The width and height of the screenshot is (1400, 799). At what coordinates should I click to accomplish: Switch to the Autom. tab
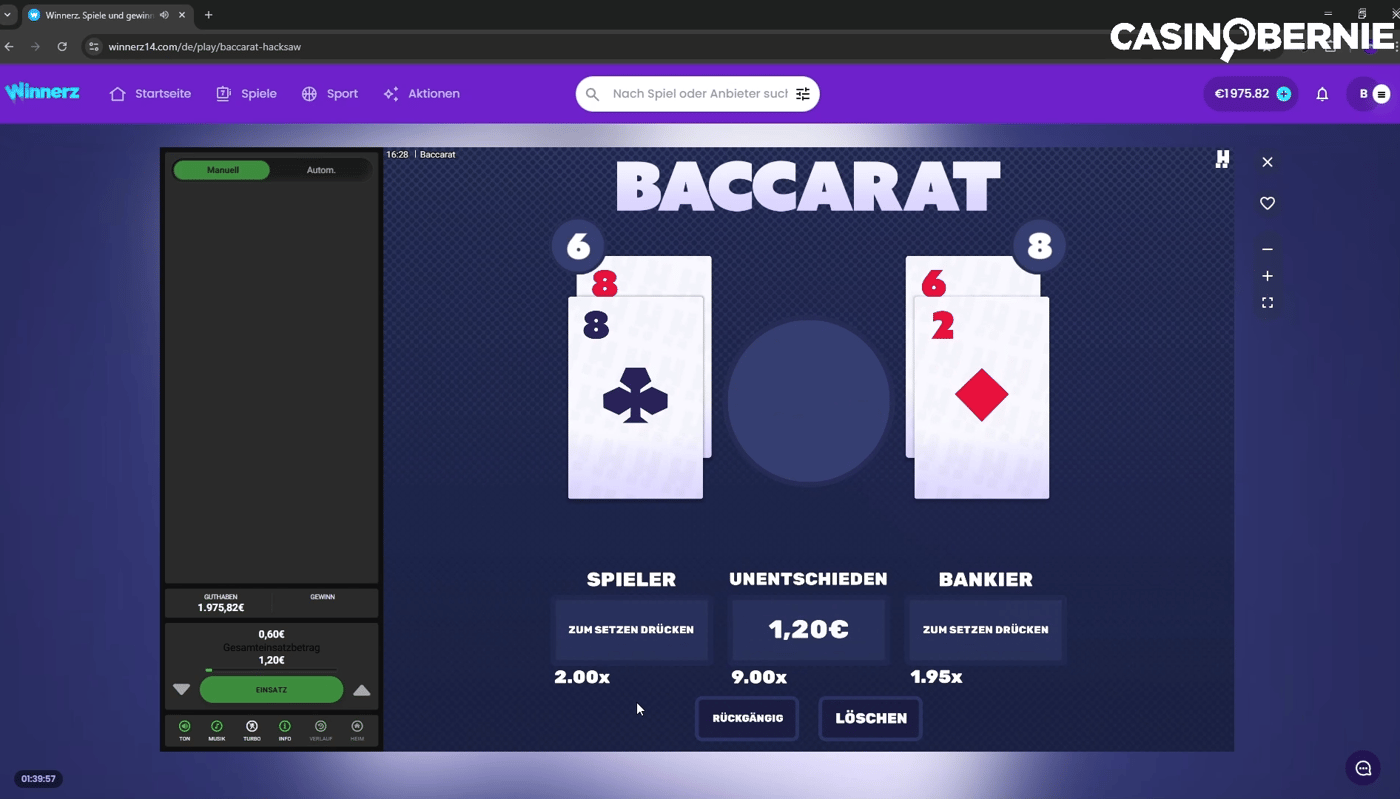click(x=321, y=170)
